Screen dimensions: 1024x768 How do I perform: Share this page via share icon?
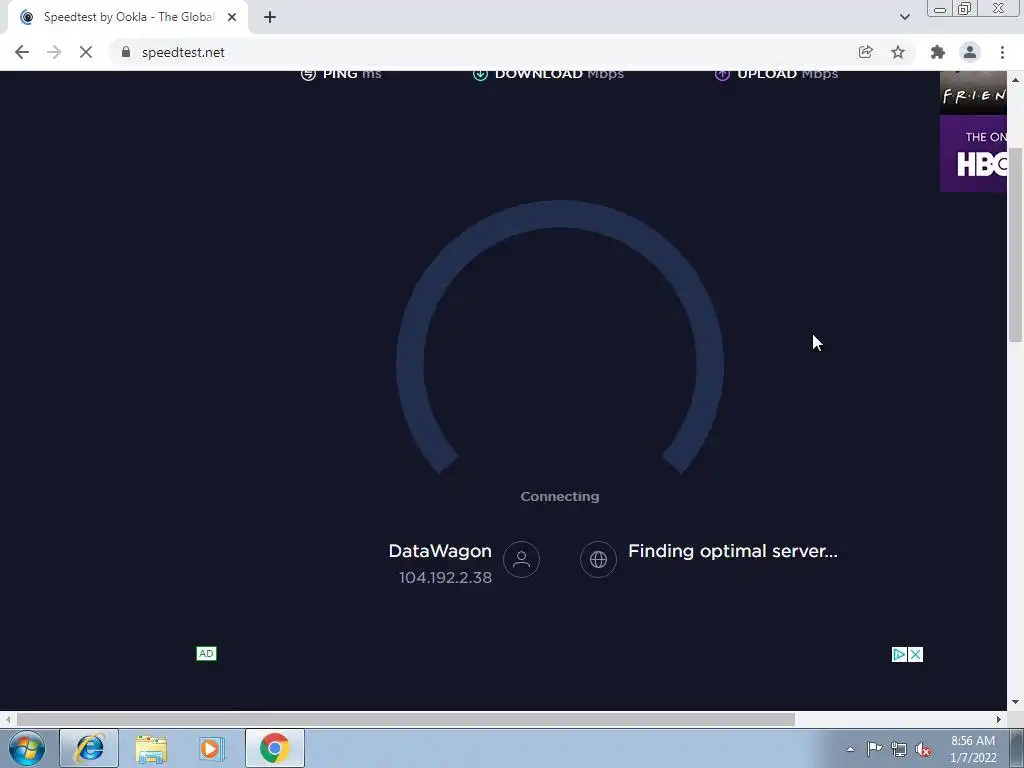coord(865,52)
